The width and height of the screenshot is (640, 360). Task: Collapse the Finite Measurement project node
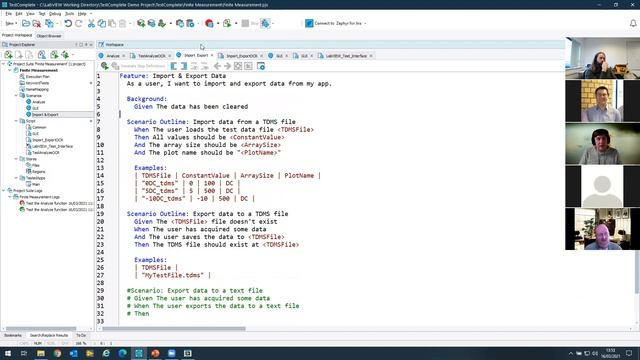pos(10,70)
